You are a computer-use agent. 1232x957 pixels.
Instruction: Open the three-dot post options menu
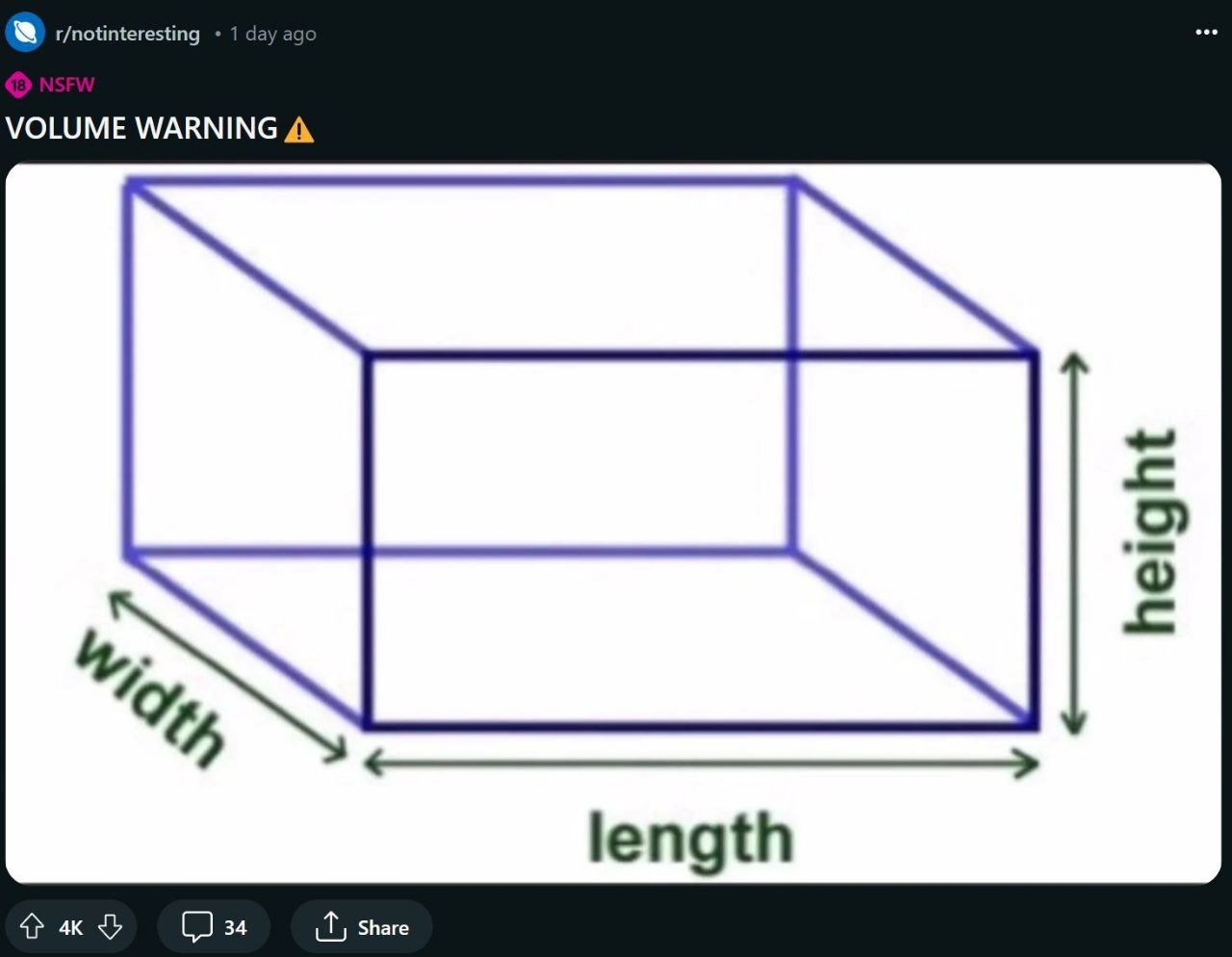tap(1206, 33)
